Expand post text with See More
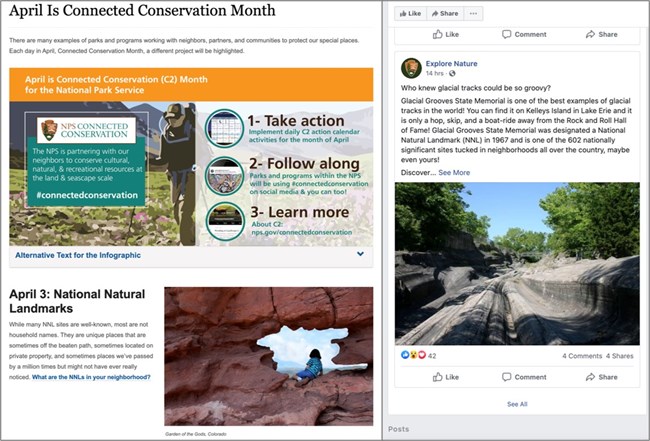The height and width of the screenshot is (441, 650). [x=453, y=172]
